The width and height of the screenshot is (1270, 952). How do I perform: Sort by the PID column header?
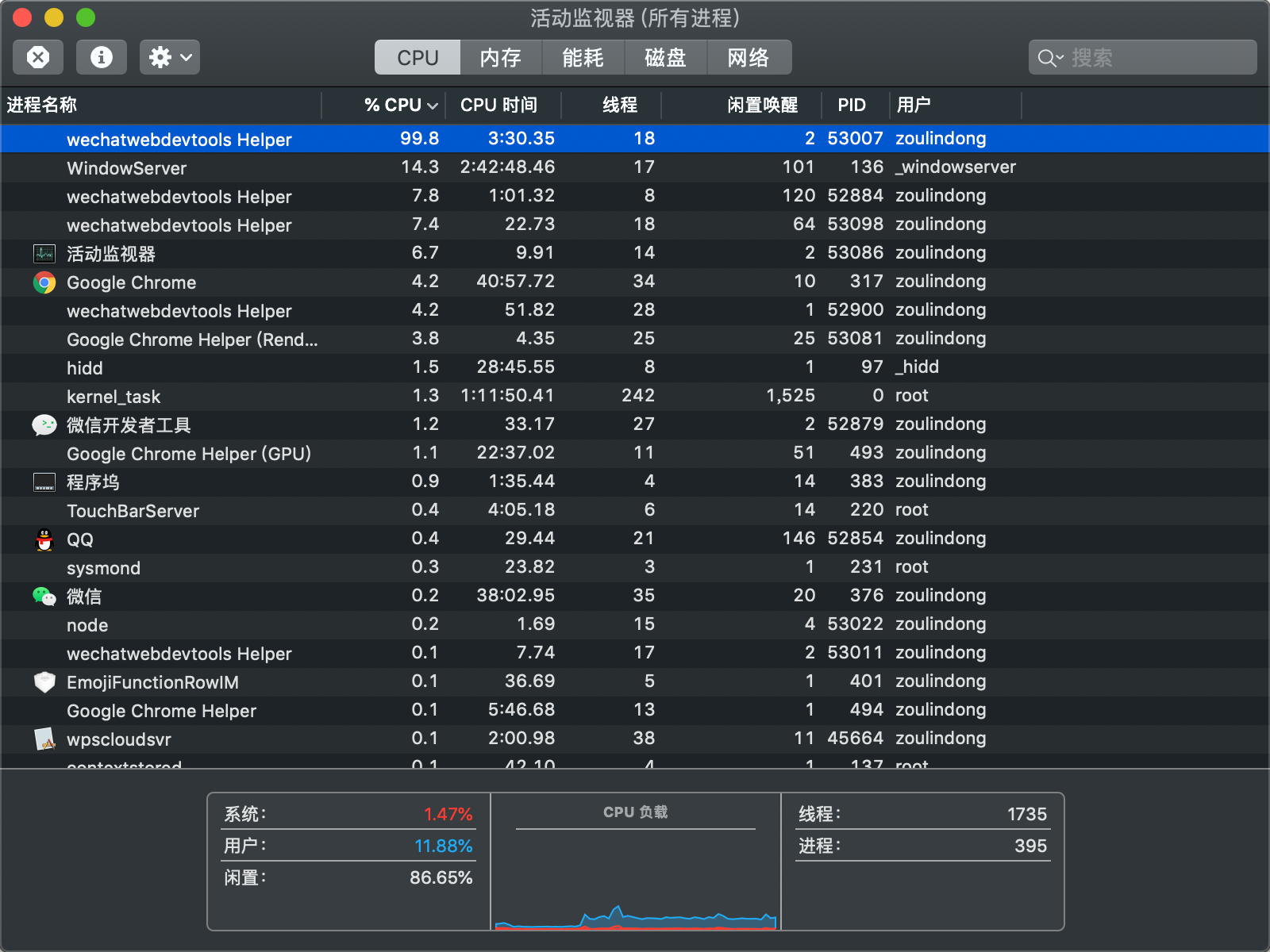pos(855,105)
